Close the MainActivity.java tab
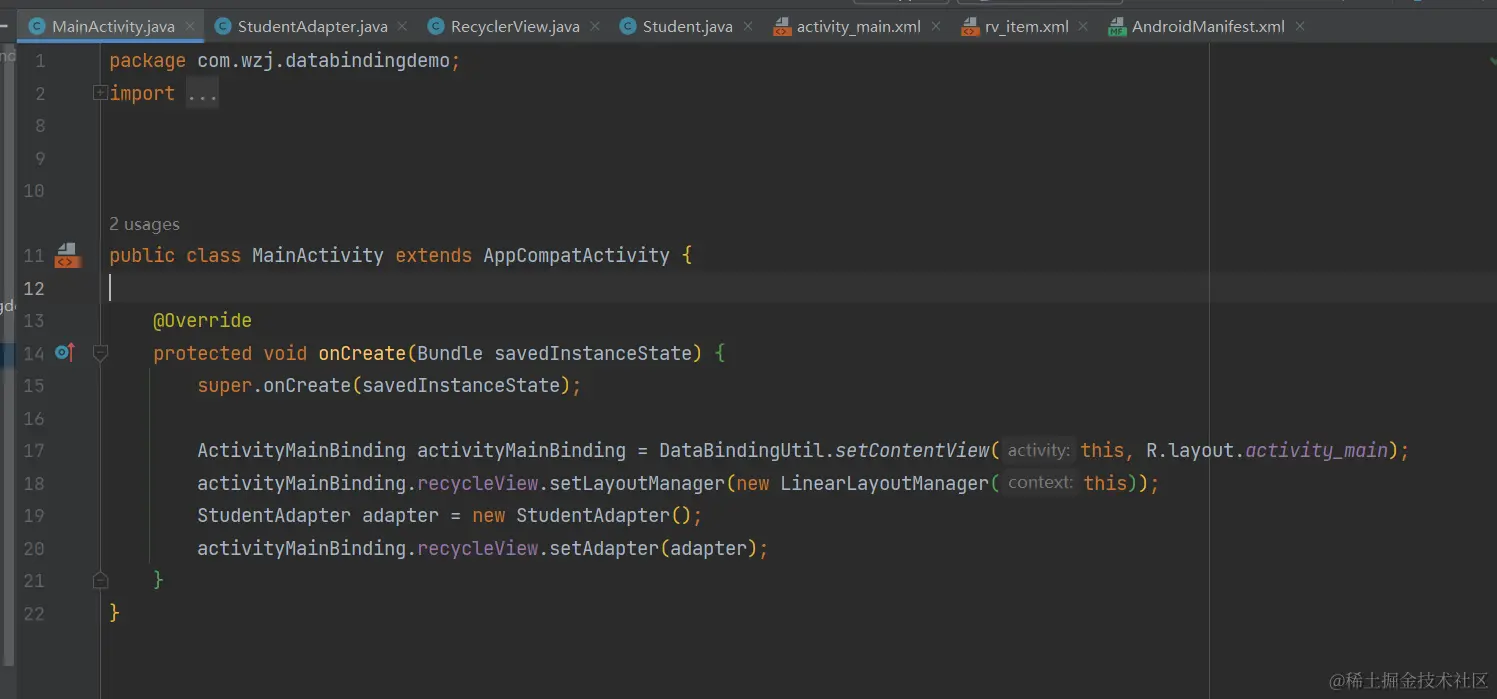The image size is (1497, 699). coord(191,27)
